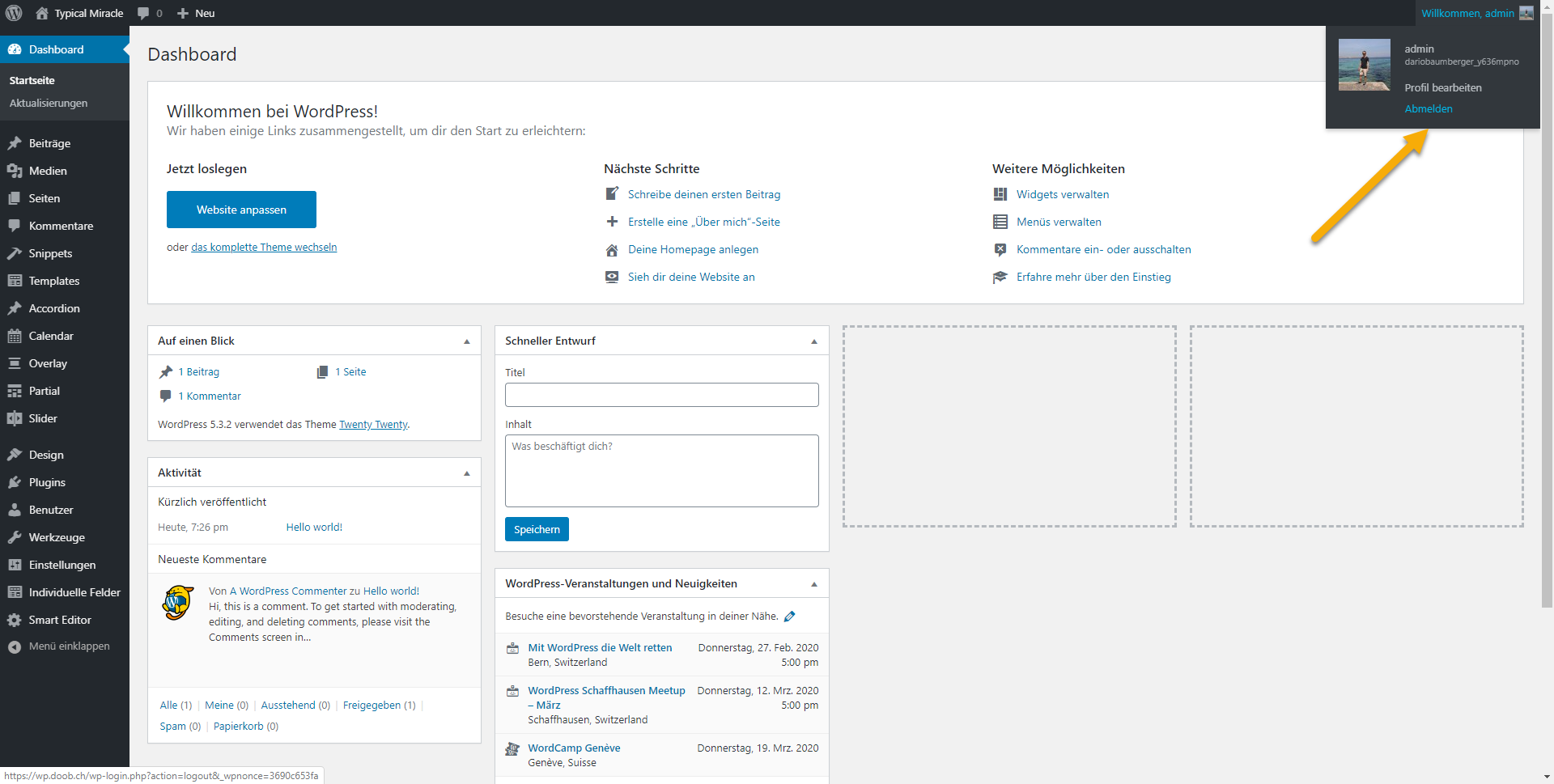
Task: Collapse the Aktivität widget
Action: point(467,473)
